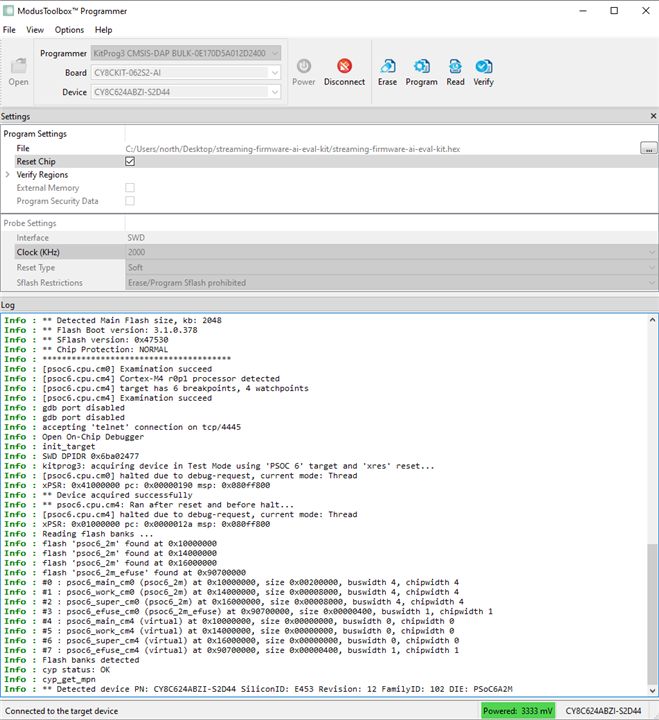The width and height of the screenshot is (659, 720).
Task: Click the Read device icon
Action: (x=455, y=66)
